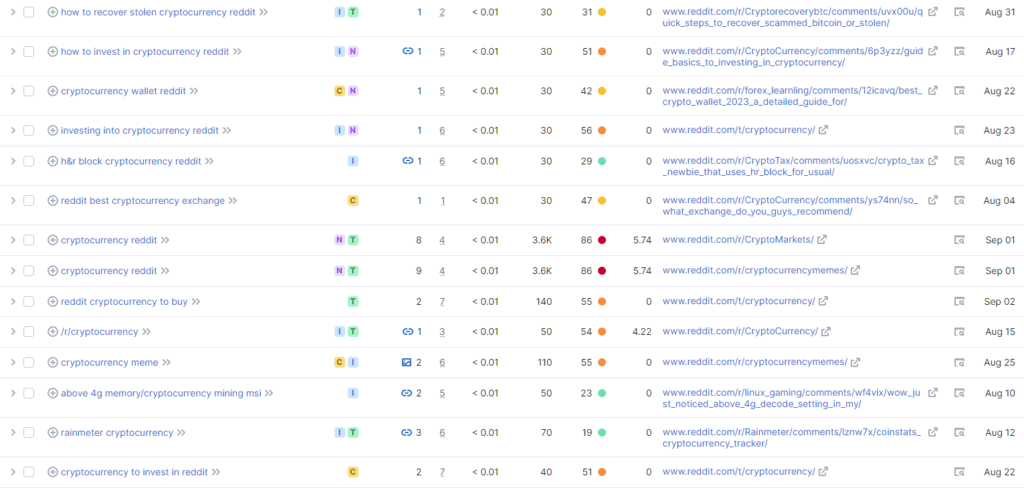Tick checkbox for 'cryptocurrency to invest in reddit'

[x=29, y=472]
